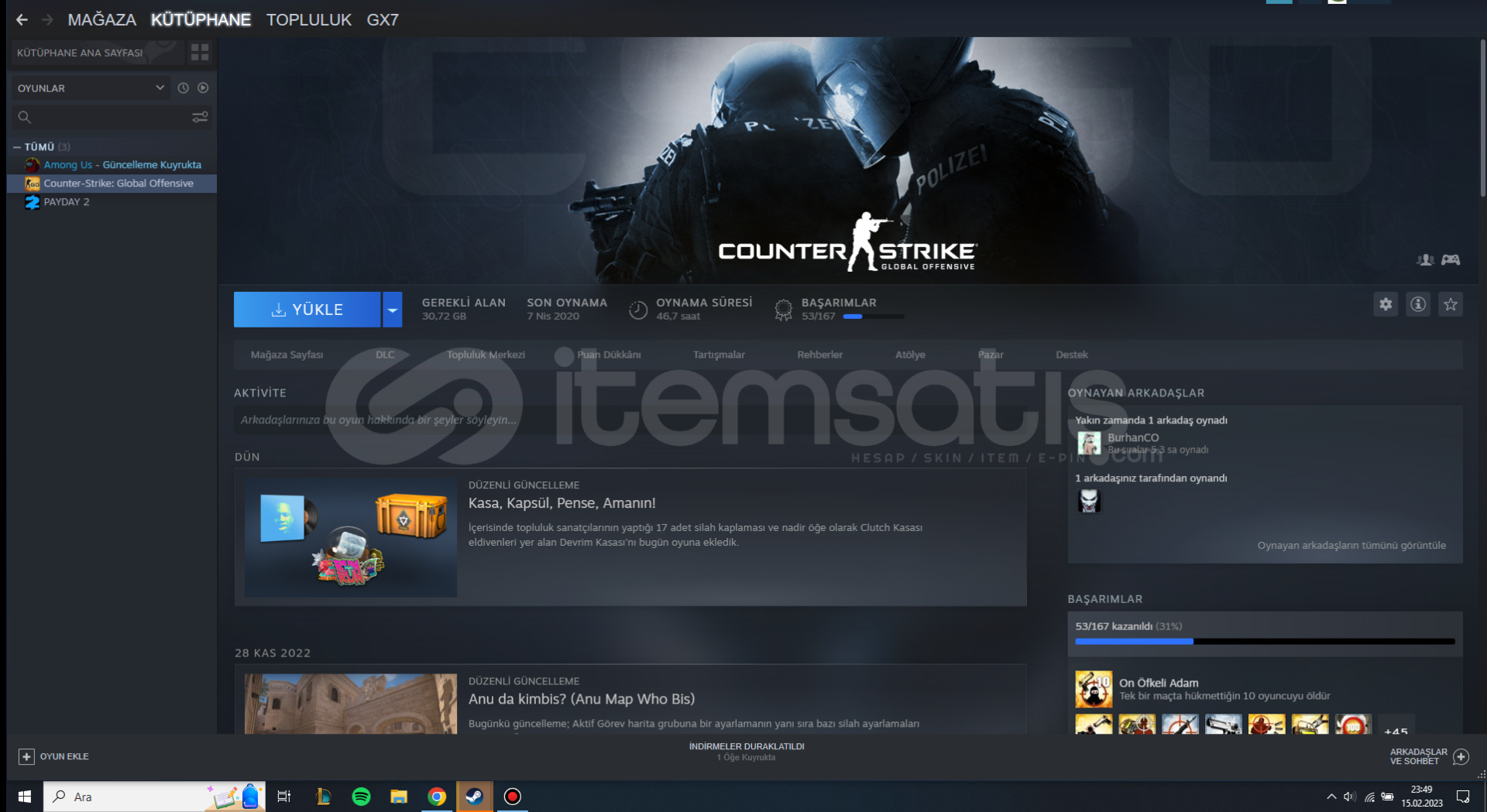Click the activity comment input field

(x=630, y=420)
